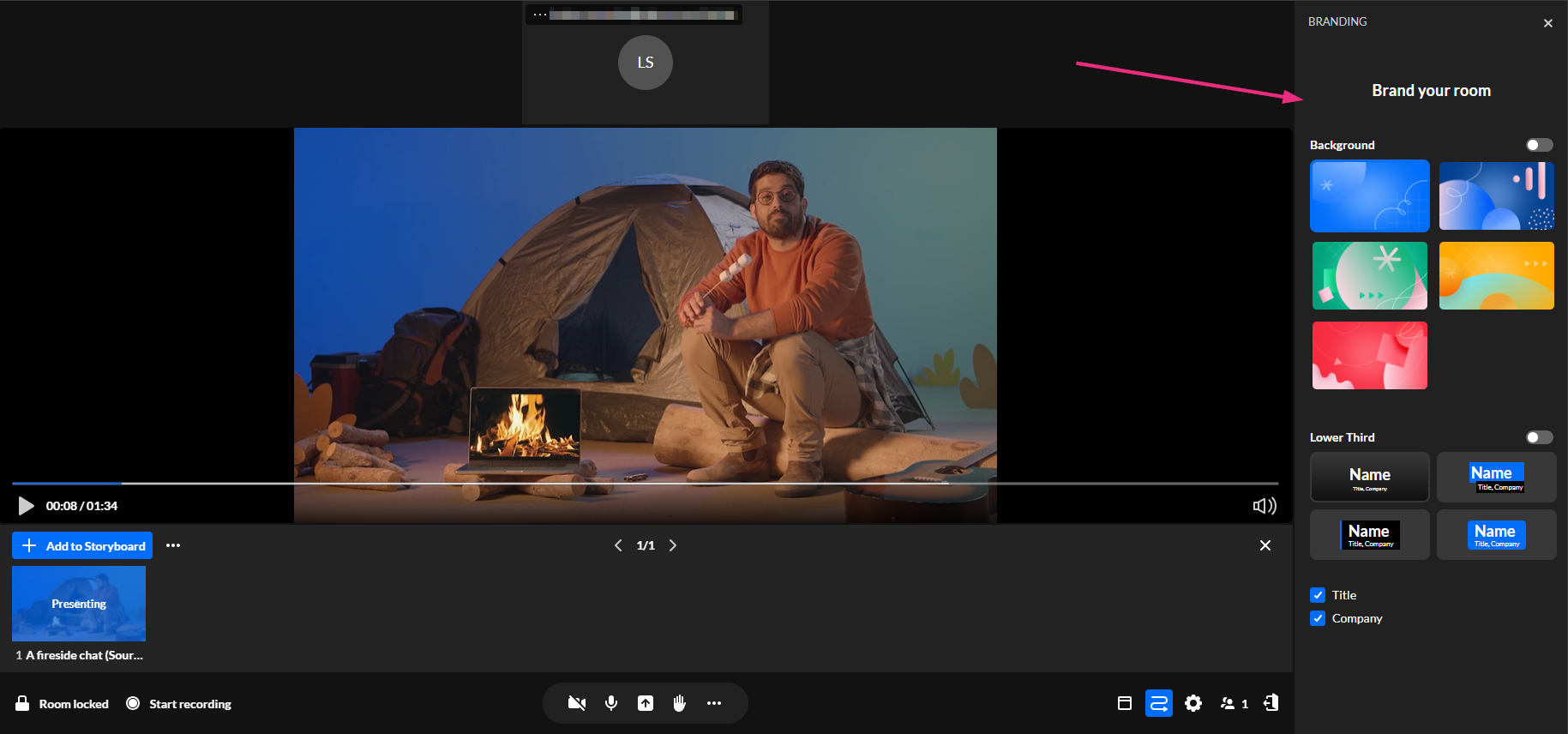The height and width of the screenshot is (734, 1568).
Task: Click the 'Background' section label
Action: click(1343, 145)
